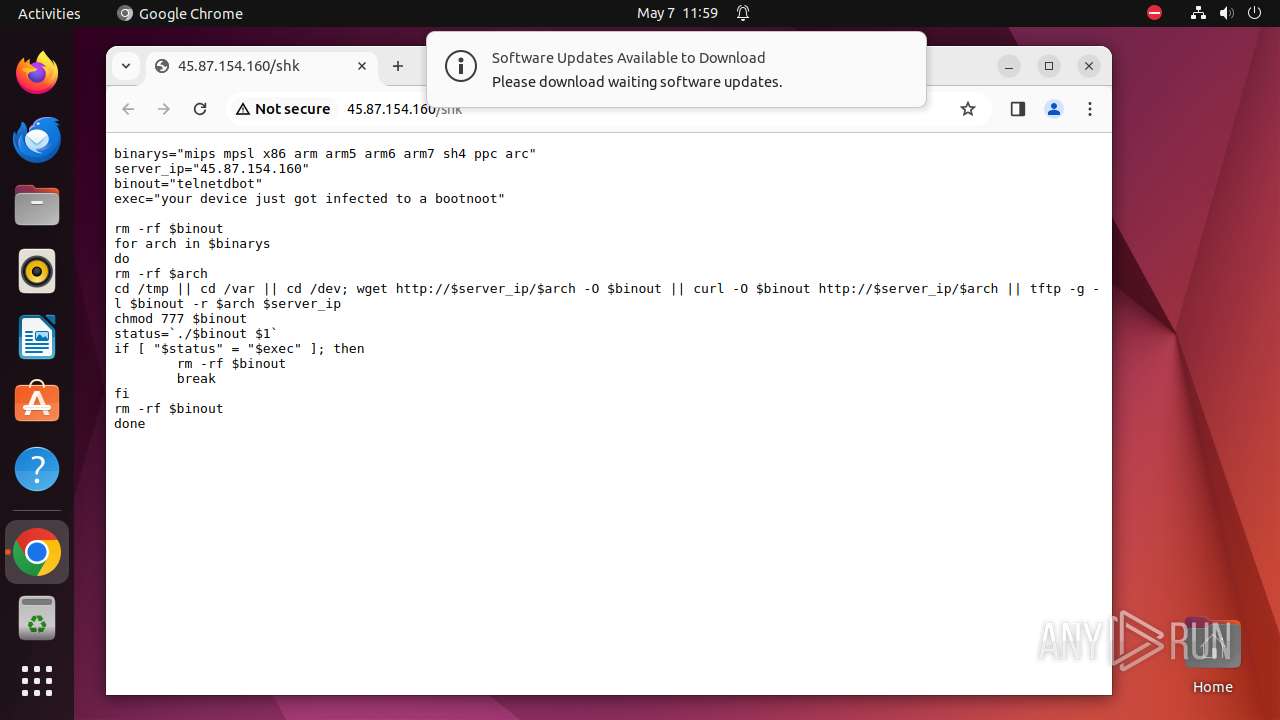The height and width of the screenshot is (720, 1280).
Task: View the Not secure site info
Action: click(283, 109)
